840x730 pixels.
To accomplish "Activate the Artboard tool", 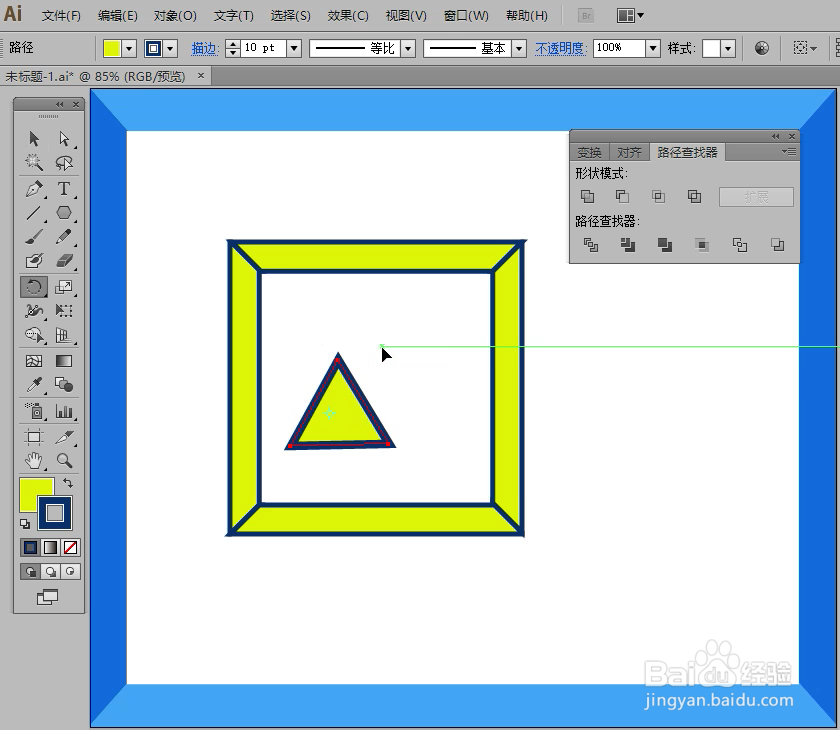I will 34,437.
